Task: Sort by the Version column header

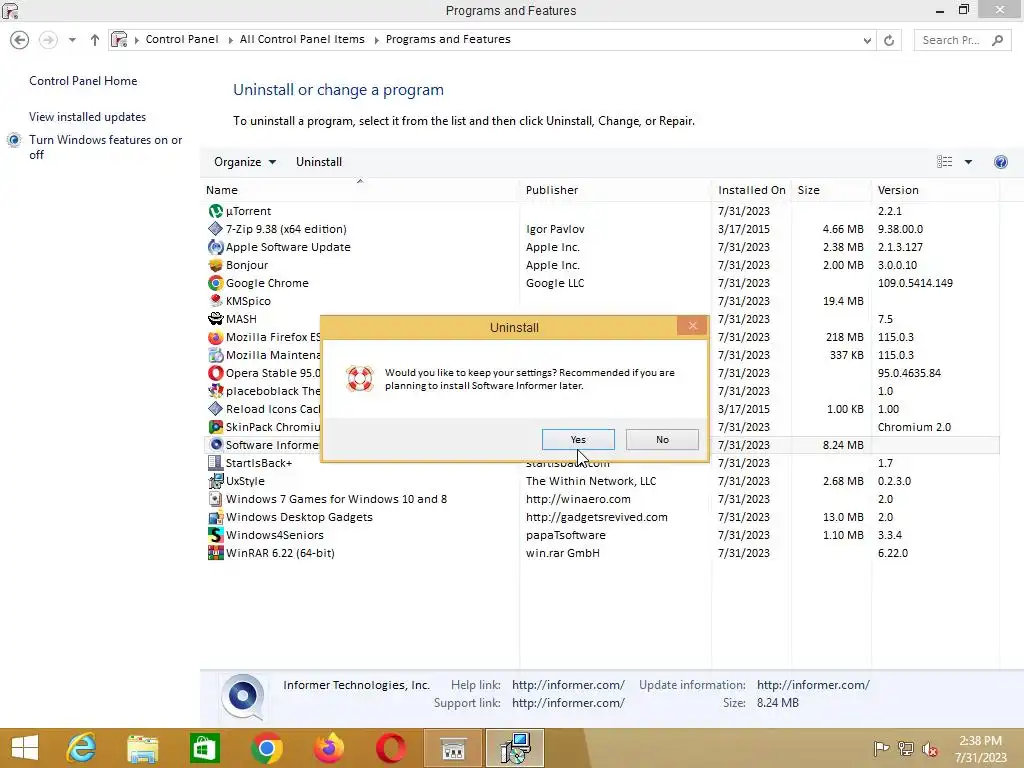Action: (935, 190)
